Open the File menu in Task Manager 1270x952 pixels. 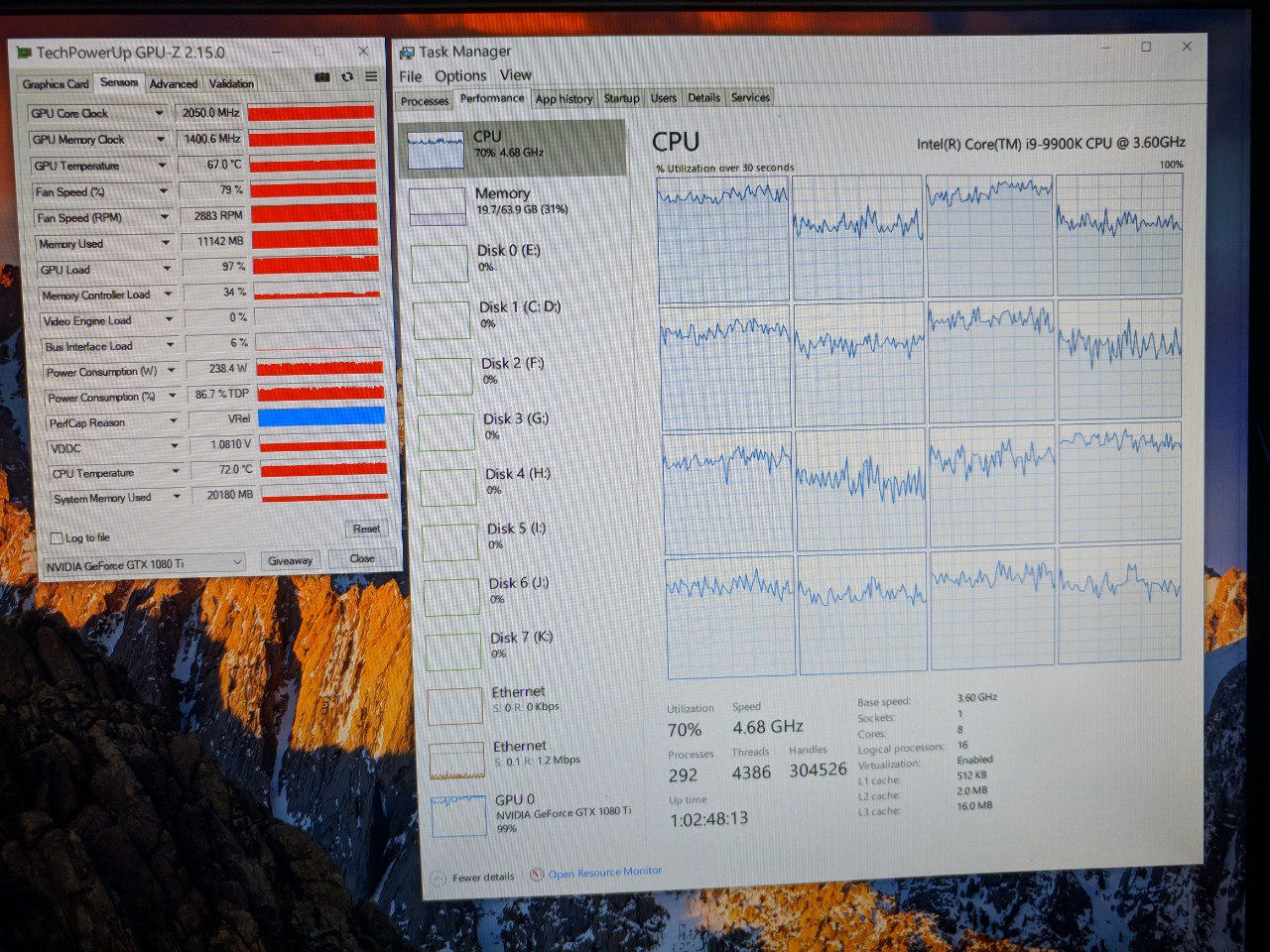411,76
